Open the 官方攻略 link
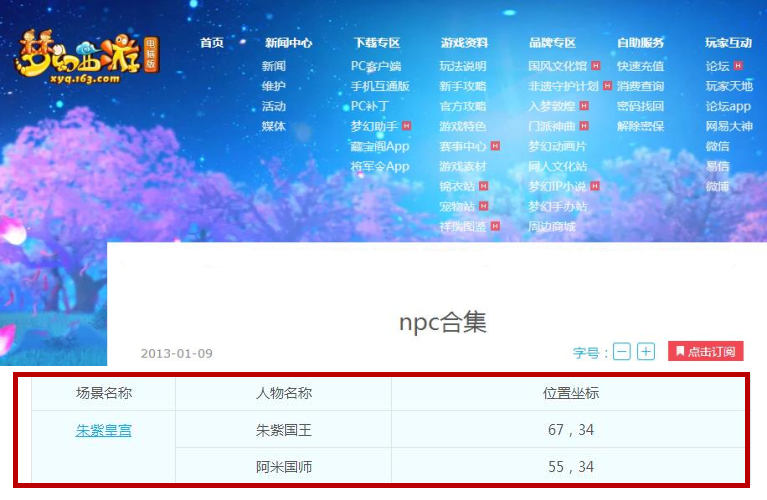 463,106
